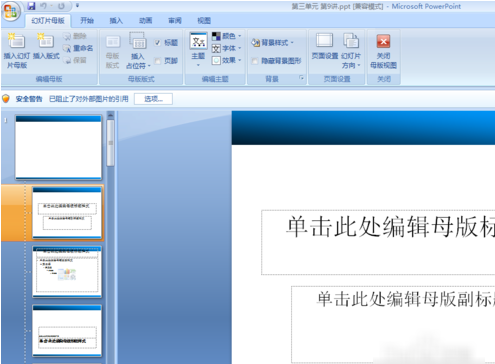495x364 pixels.
Task: Click the Options (选项...) button in warning bar
Action: point(153,99)
